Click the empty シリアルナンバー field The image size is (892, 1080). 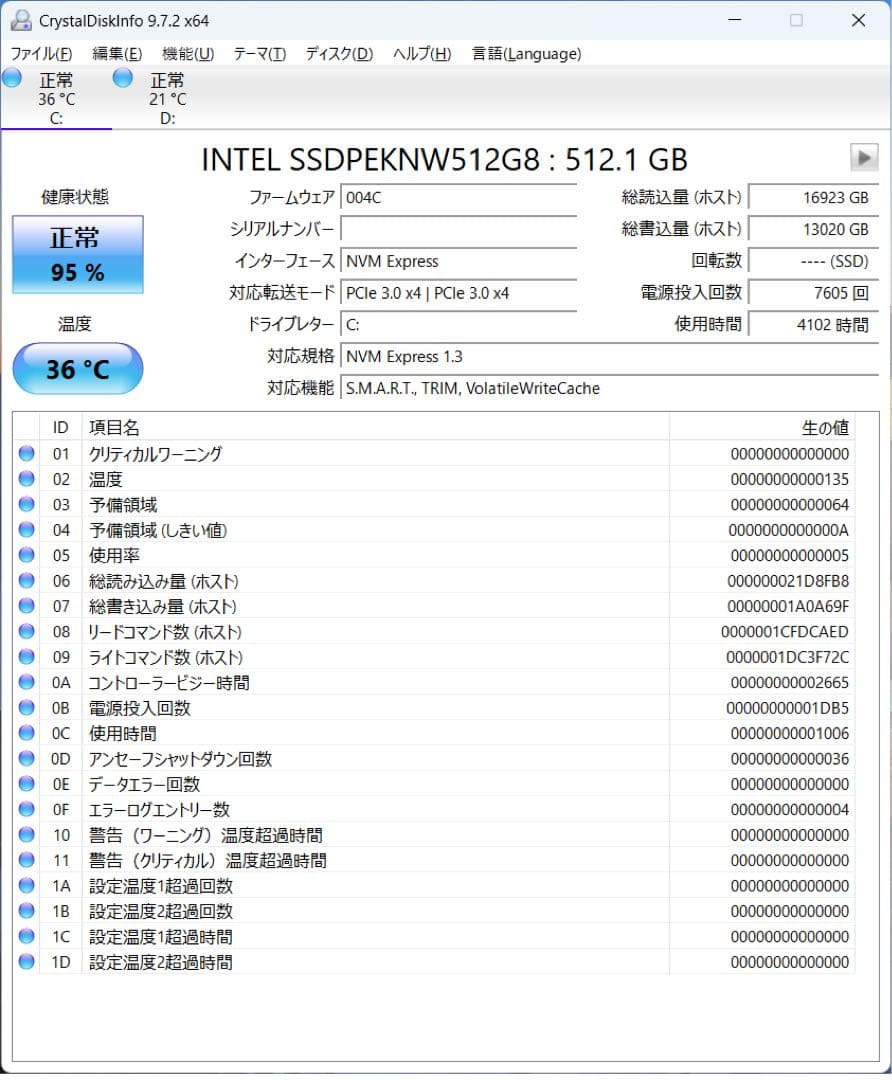(458, 229)
